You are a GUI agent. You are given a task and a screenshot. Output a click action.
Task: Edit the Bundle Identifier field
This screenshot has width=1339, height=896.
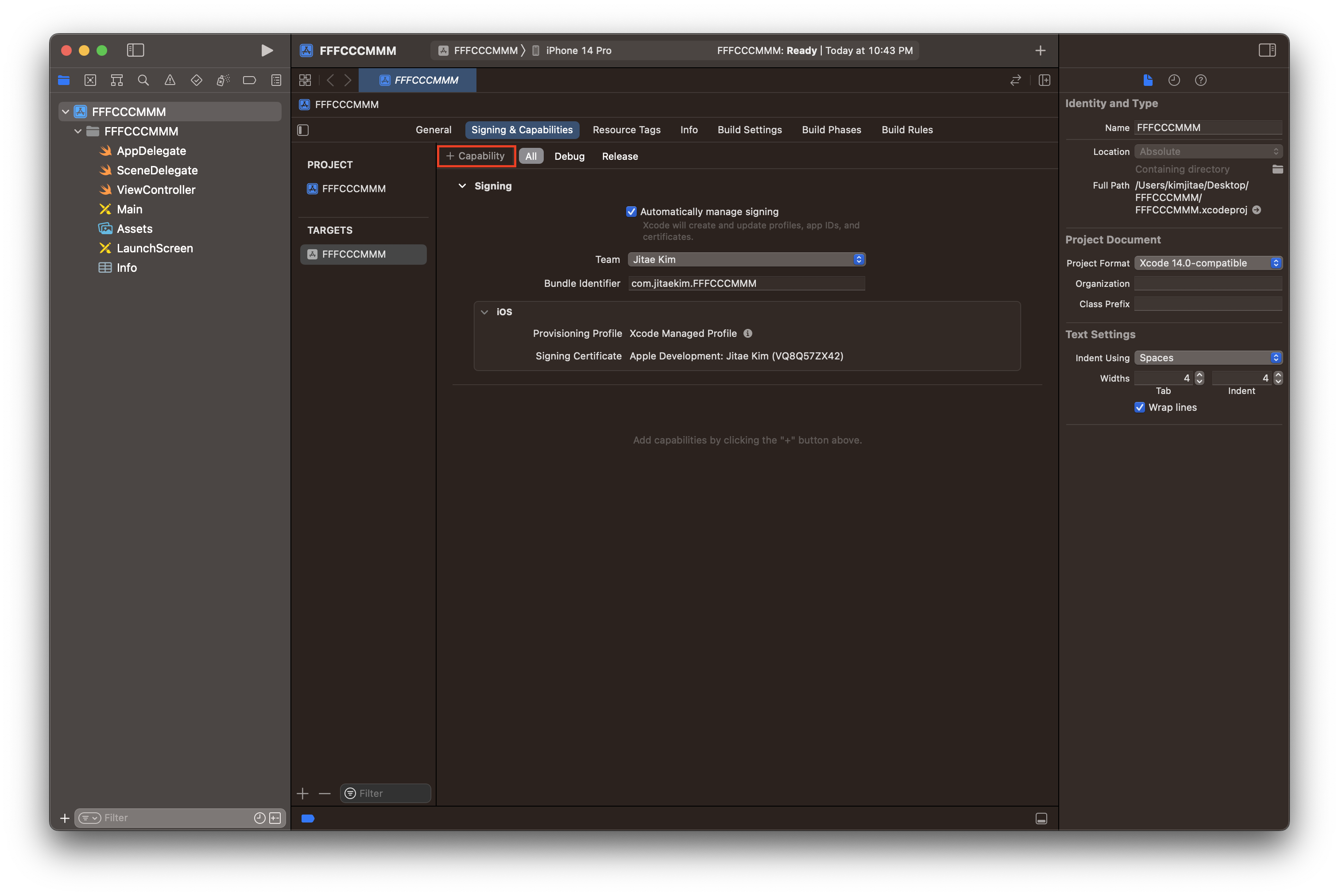tap(747, 283)
